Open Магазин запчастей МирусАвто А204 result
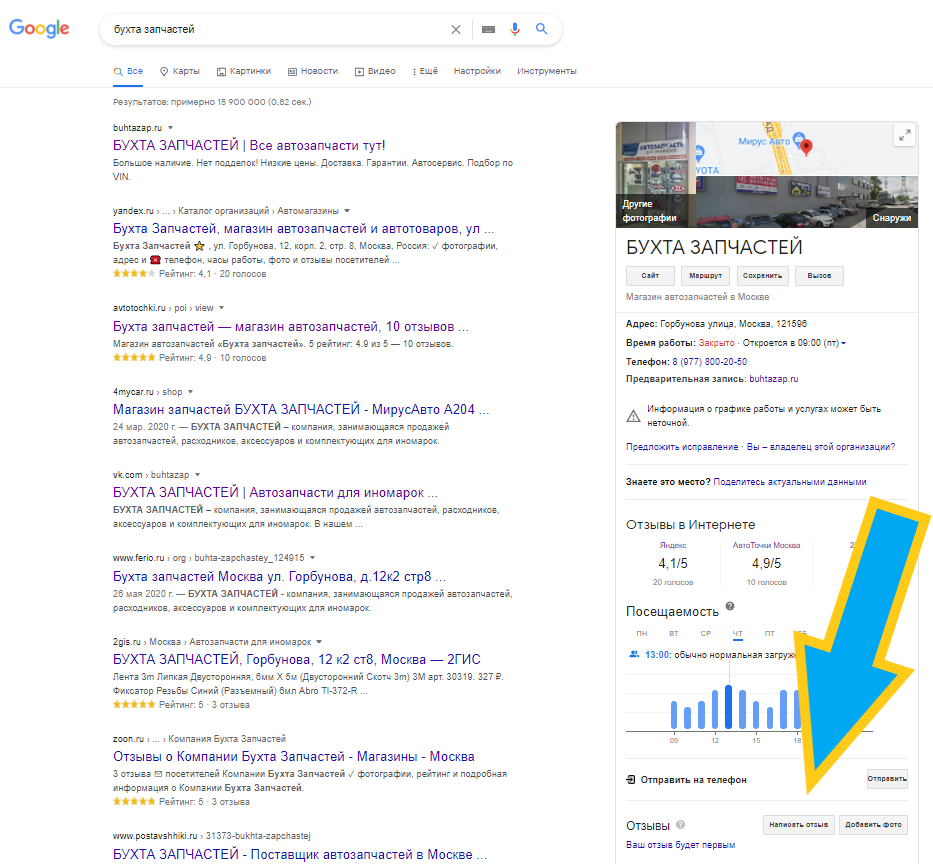This screenshot has width=933, height=864. (x=301, y=409)
